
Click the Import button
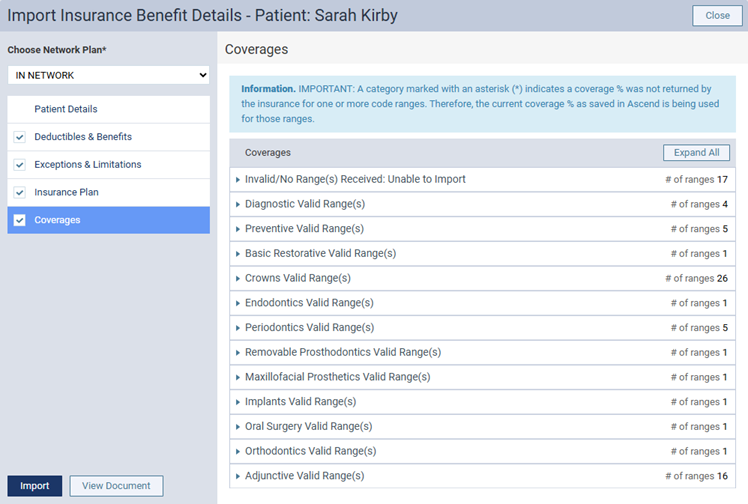click(x=34, y=486)
